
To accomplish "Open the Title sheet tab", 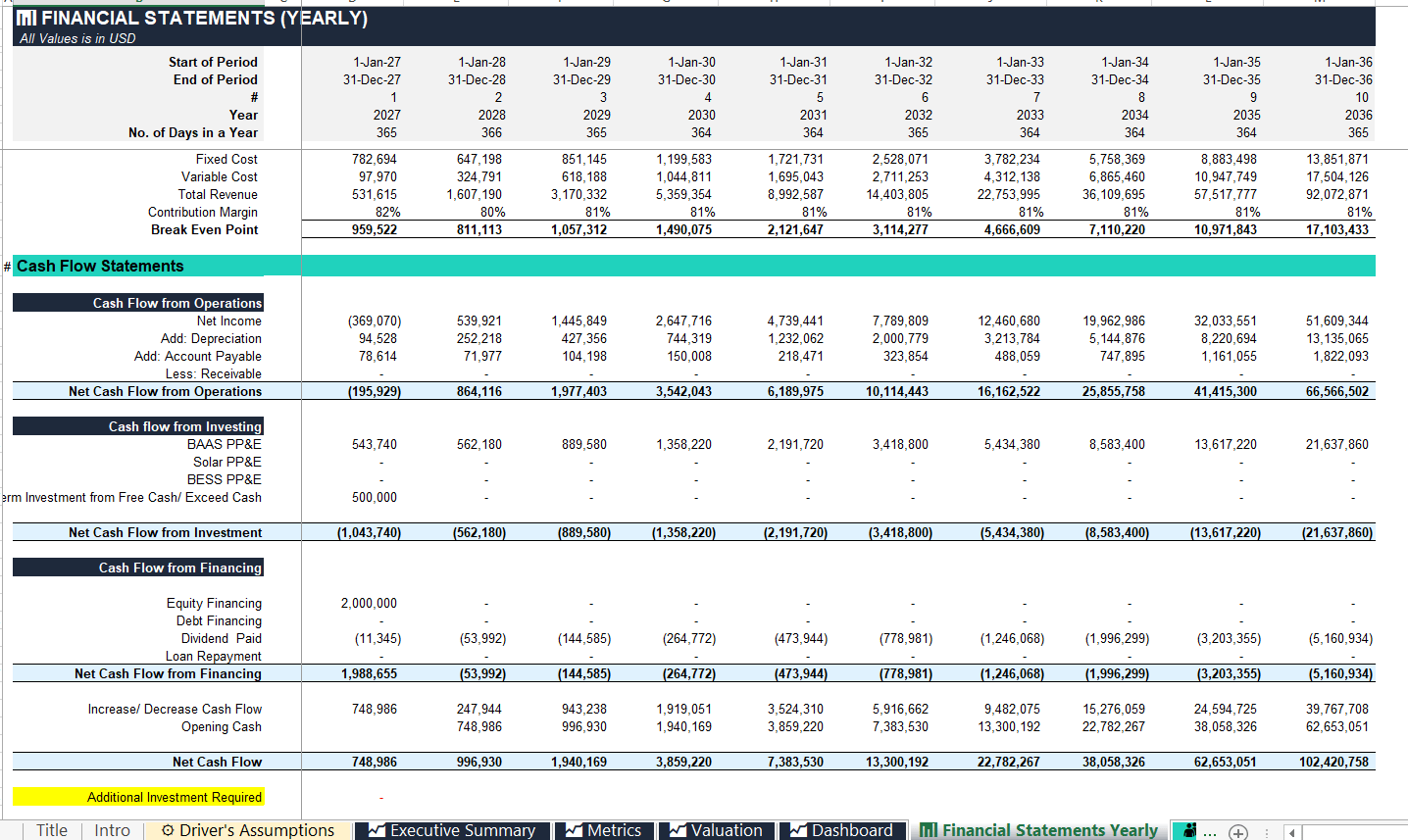I will coord(52,830).
